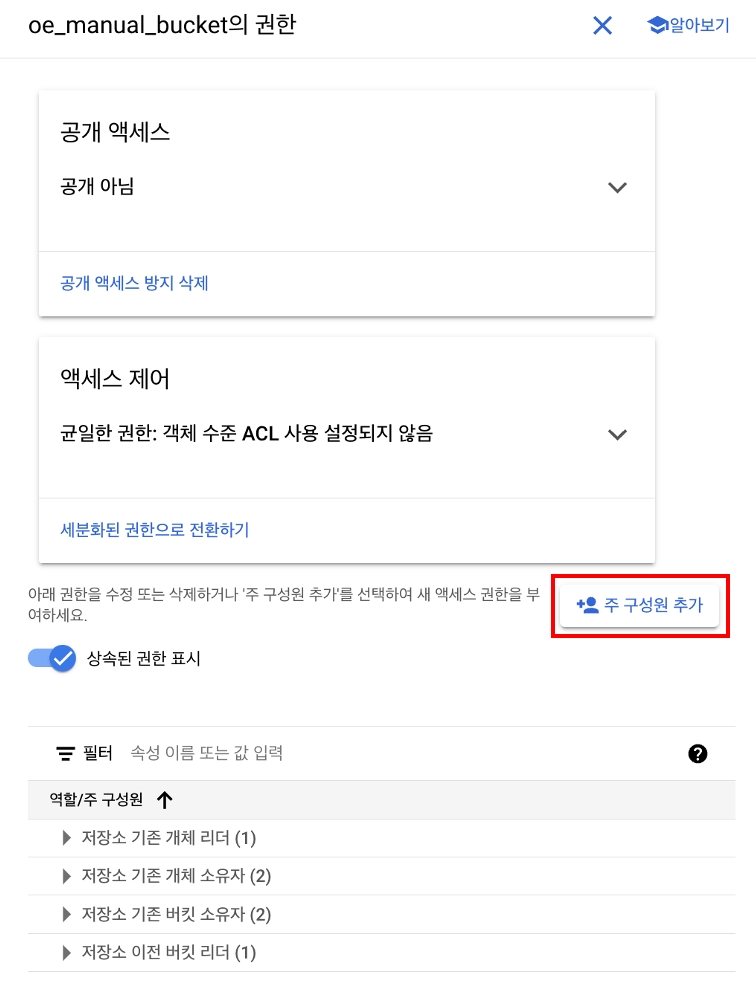The image size is (756, 982).
Task: Expand 저장소 기존 개체 리더 (1) row
Action: [68, 838]
